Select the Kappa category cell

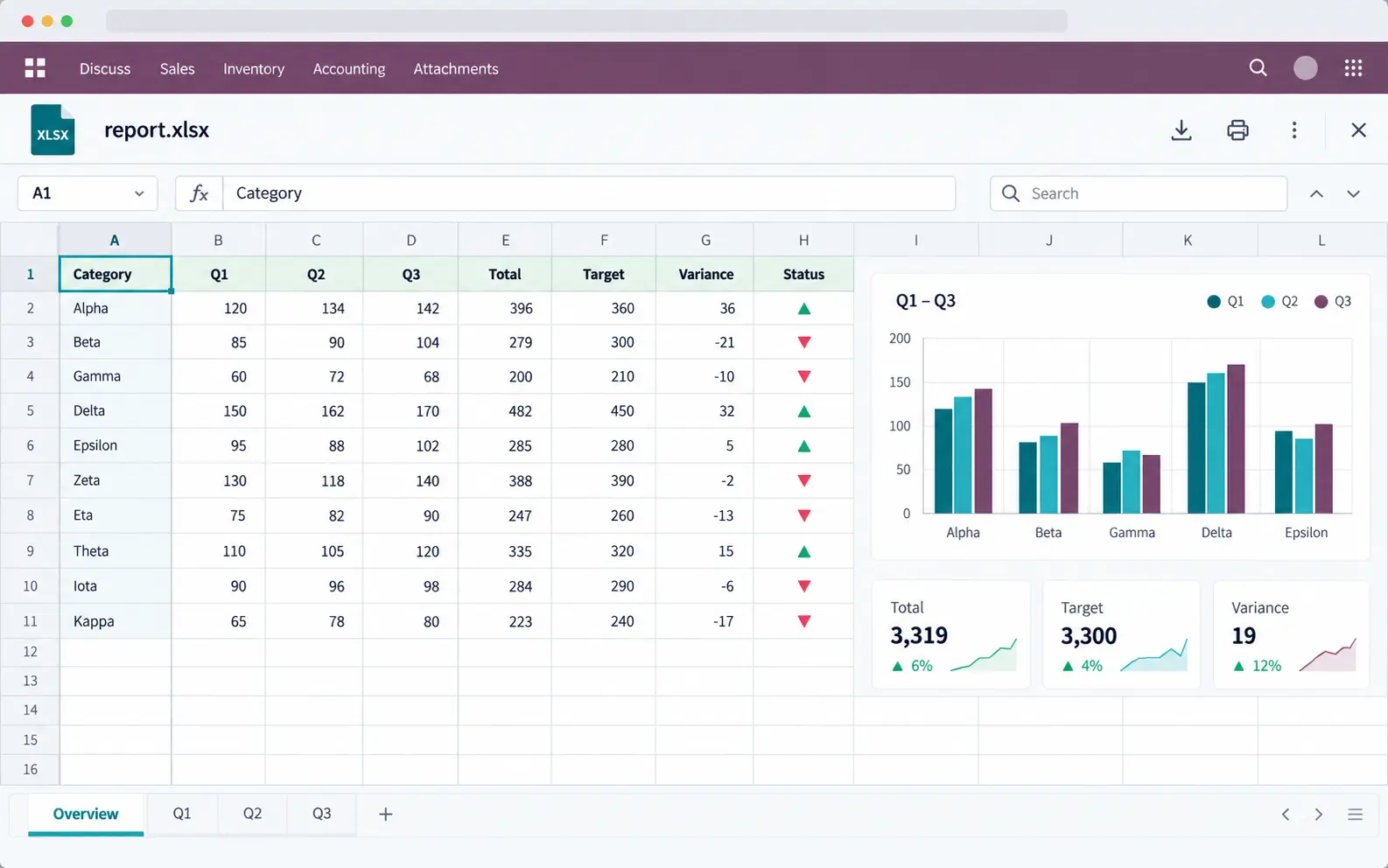tap(115, 621)
